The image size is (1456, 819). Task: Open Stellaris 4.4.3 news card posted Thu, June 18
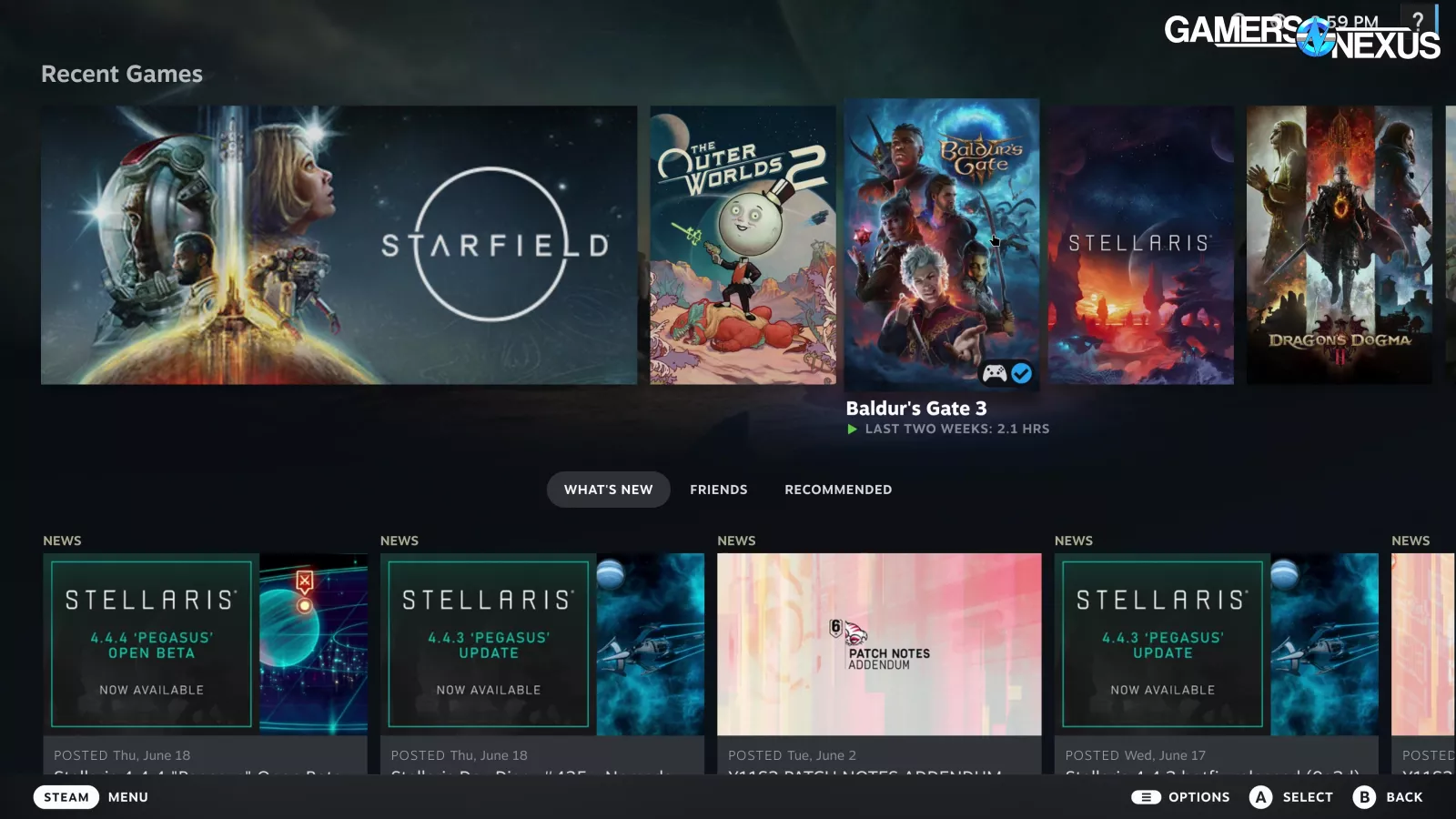tap(542, 663)
